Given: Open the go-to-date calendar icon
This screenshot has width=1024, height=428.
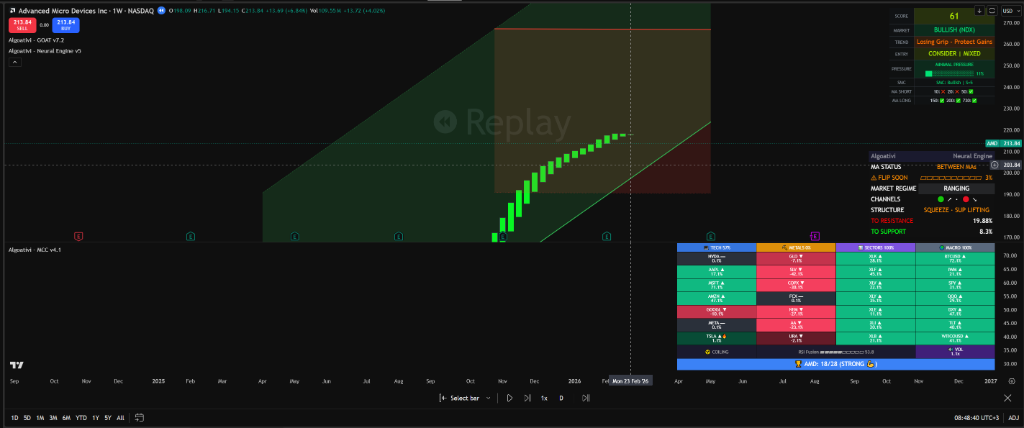Looking at the screenshot, I should click(x=139, y=418).
